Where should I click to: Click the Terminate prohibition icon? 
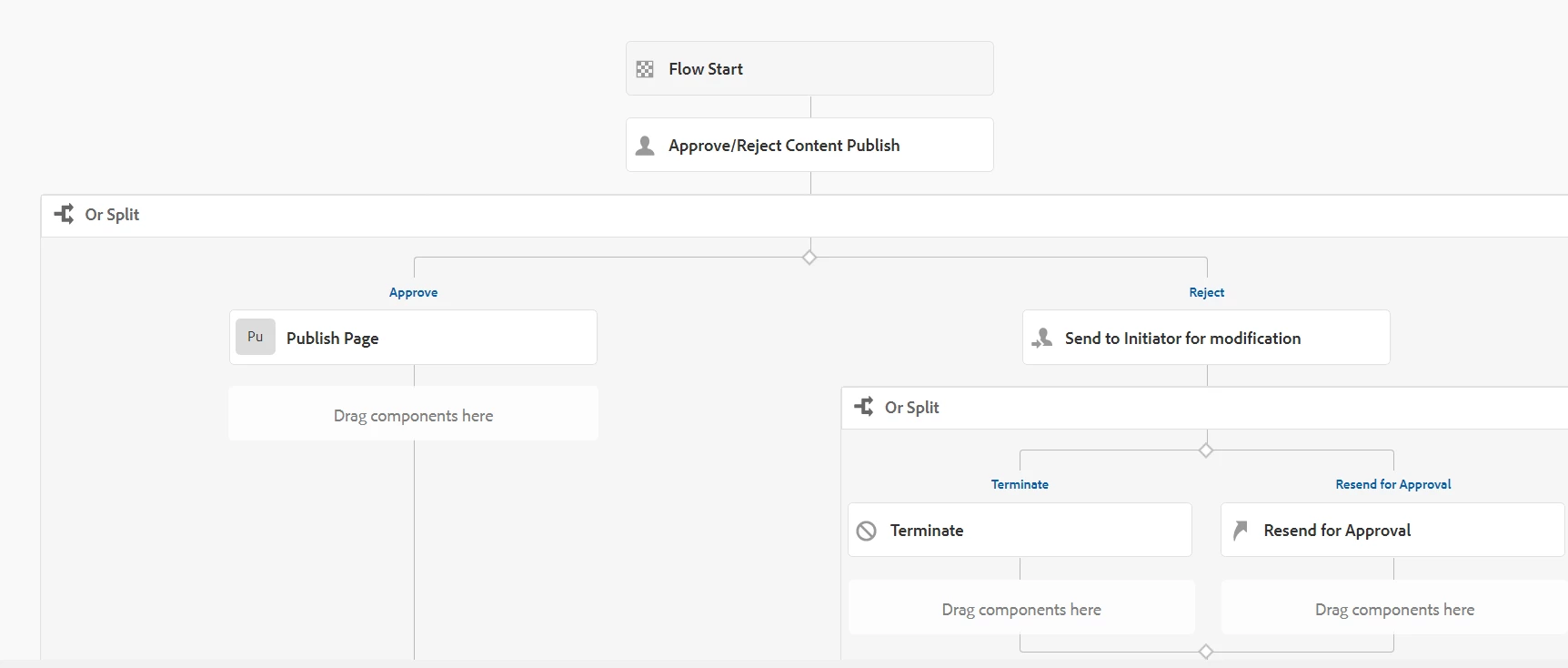(867, 531)
